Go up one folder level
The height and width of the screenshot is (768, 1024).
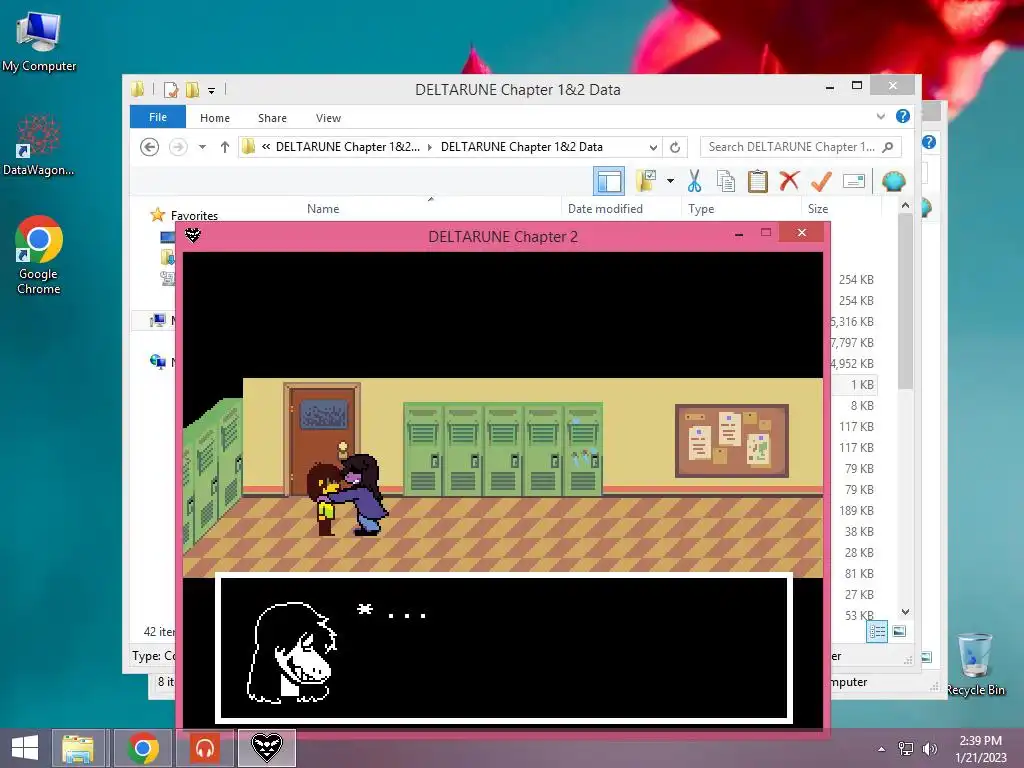(x=225, y=147)
